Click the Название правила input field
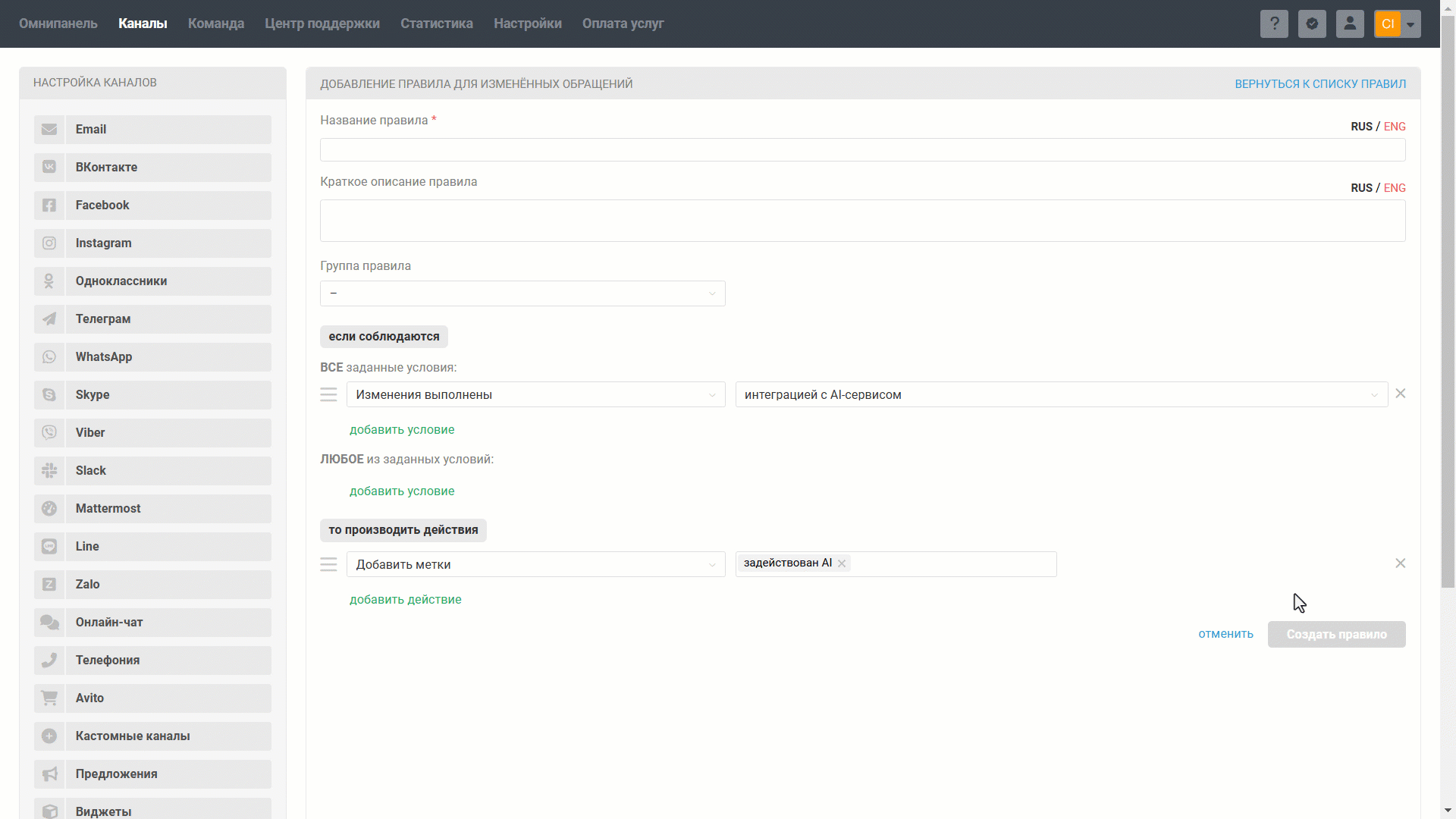The height and width of the screenshot is (819, 1456). point(862,150)
